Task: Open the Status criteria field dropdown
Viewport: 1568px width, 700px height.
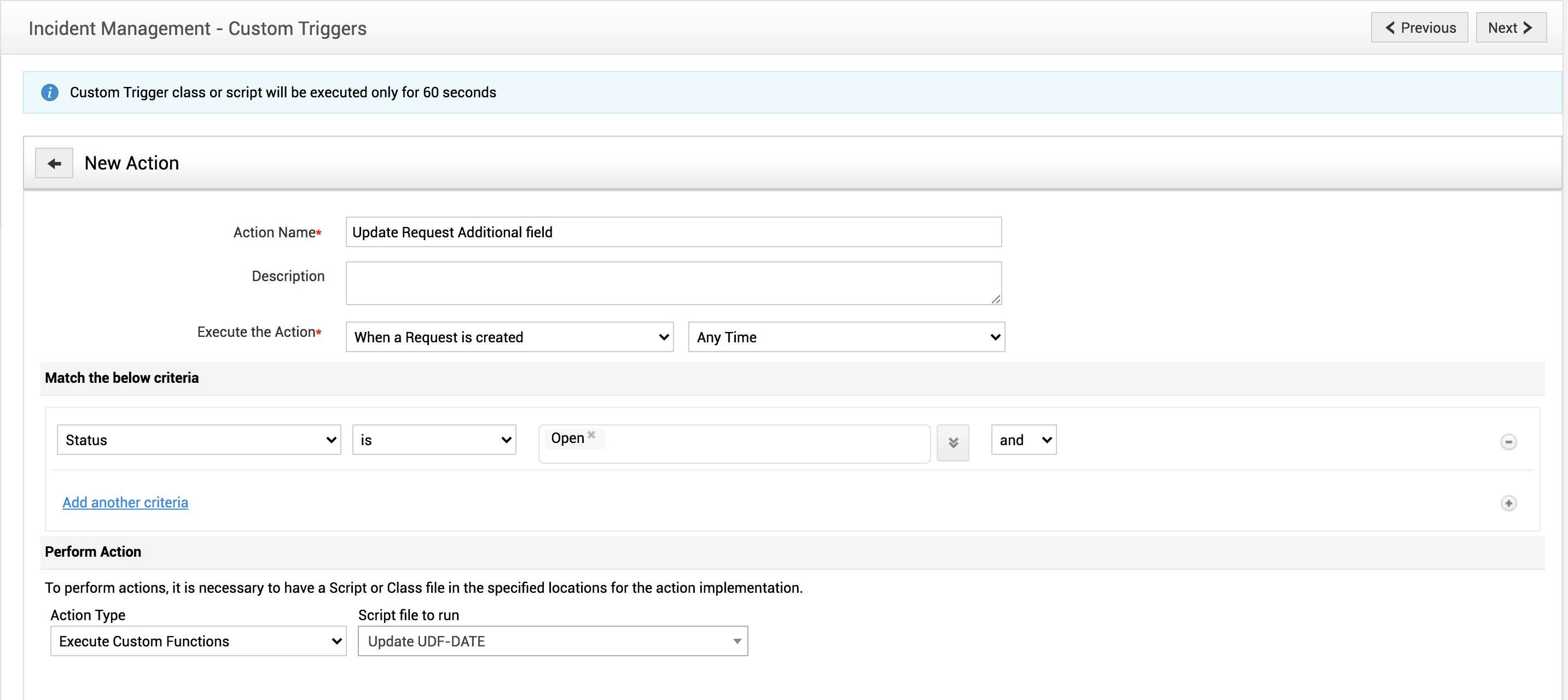Action: pos(199,440)
